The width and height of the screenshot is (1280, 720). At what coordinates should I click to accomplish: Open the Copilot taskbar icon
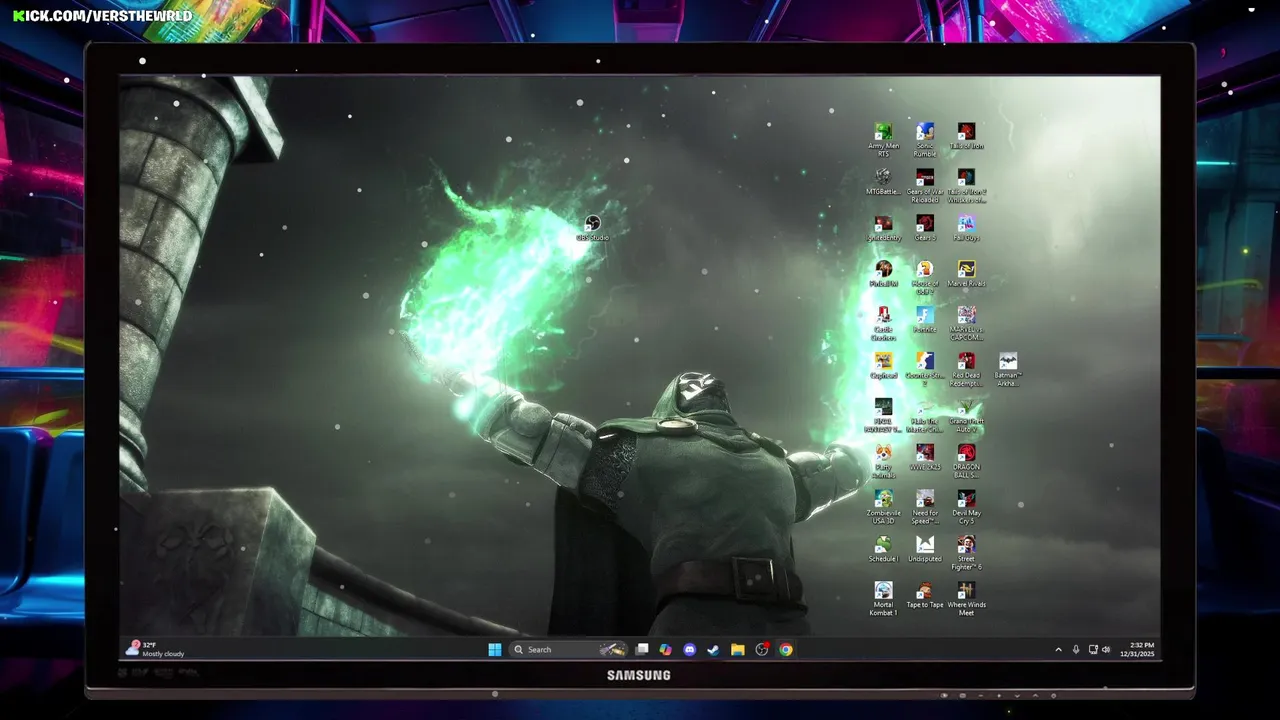tap(666, 650)
